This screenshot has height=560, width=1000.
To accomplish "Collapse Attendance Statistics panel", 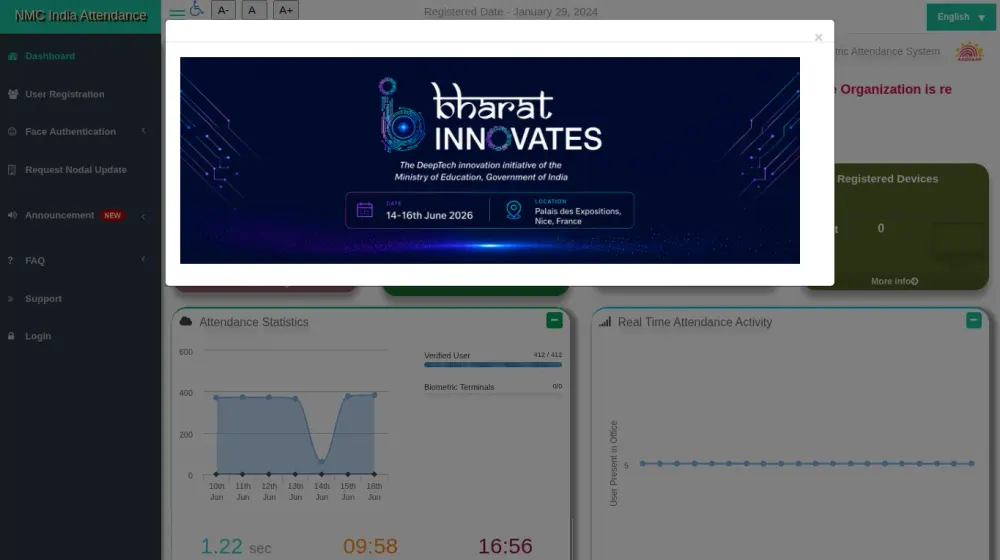I will click(554, 320).
